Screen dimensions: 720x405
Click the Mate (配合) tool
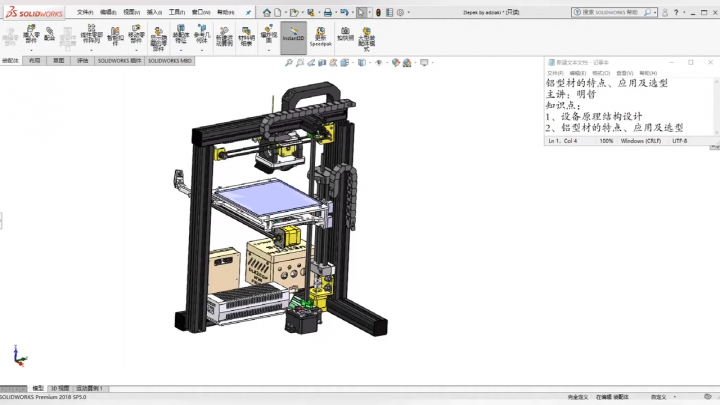[50, 35]
